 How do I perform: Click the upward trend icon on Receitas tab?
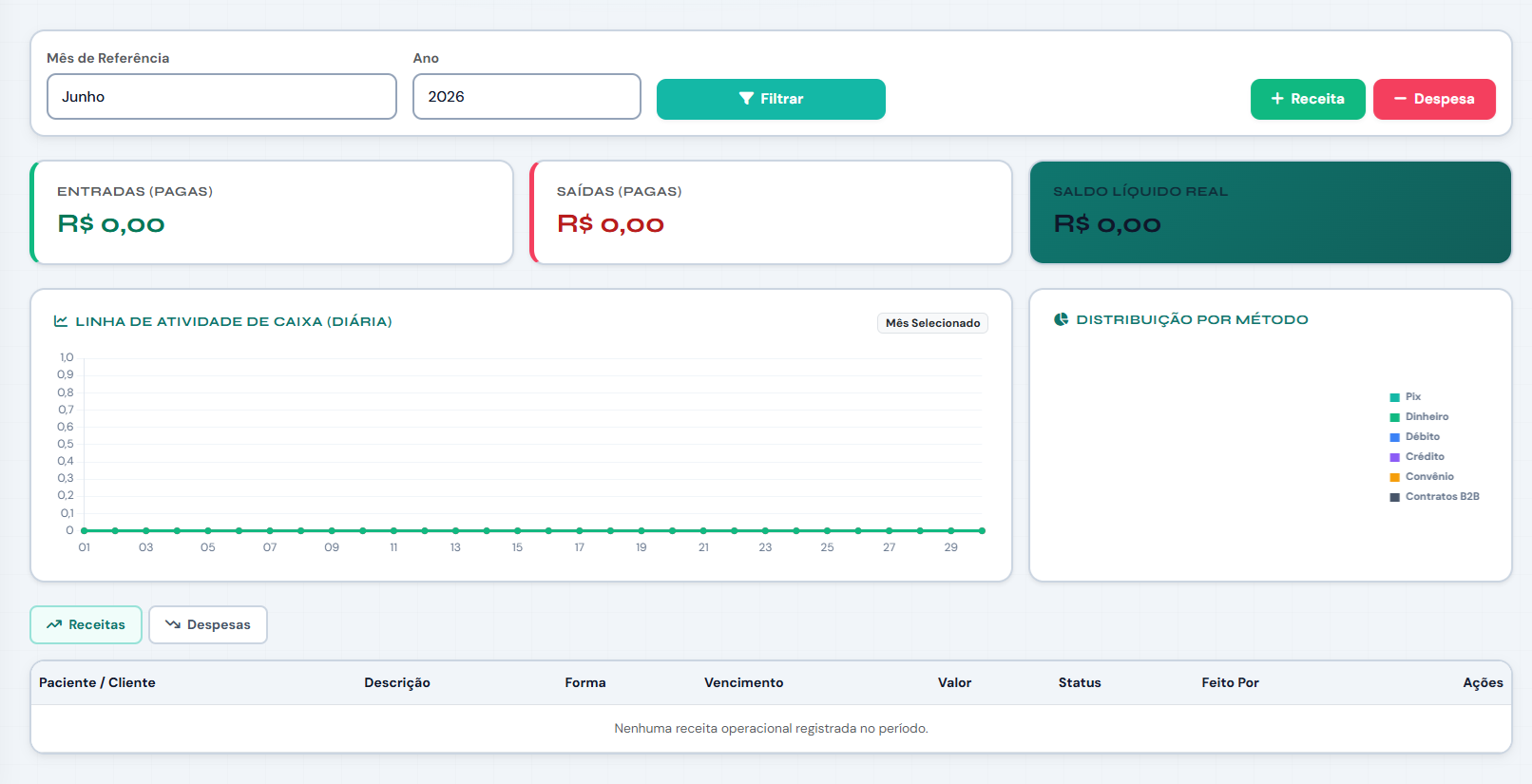pos(54,624)
